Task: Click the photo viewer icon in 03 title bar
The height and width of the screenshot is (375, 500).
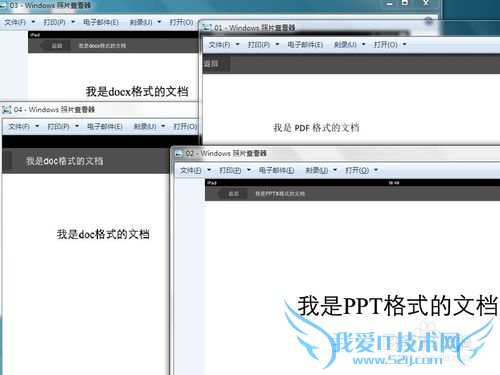Action: pyautogui.click(x=3, y=5)
